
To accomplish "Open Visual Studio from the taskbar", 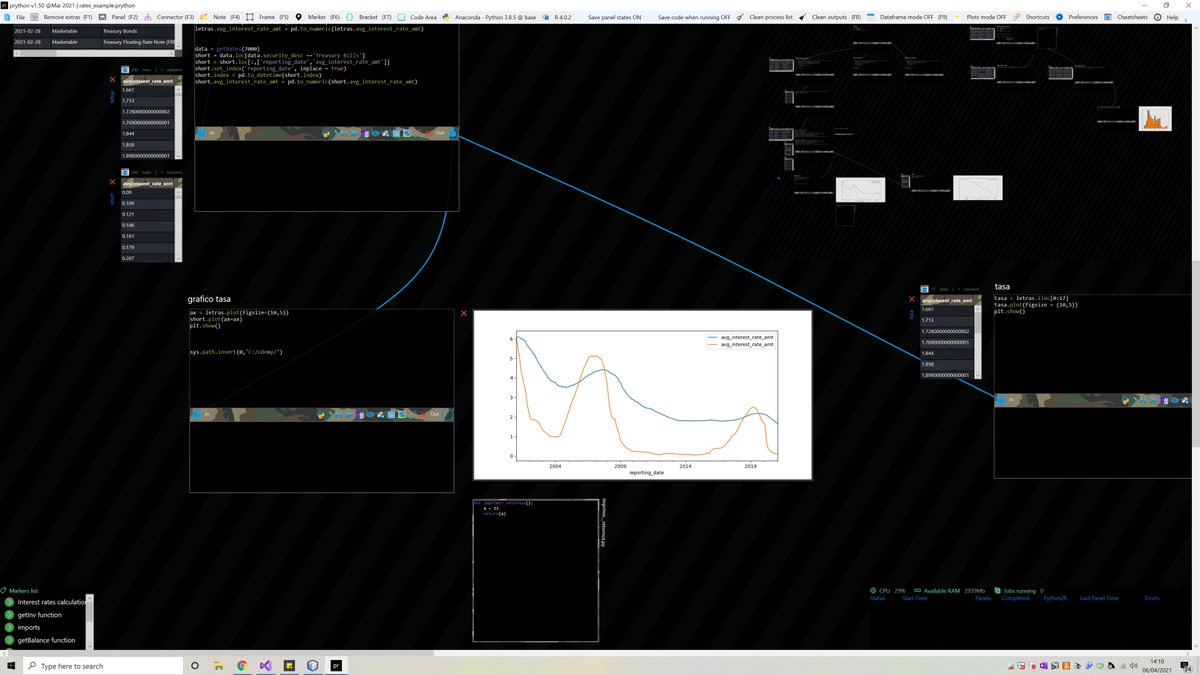I will pos(265,665).
